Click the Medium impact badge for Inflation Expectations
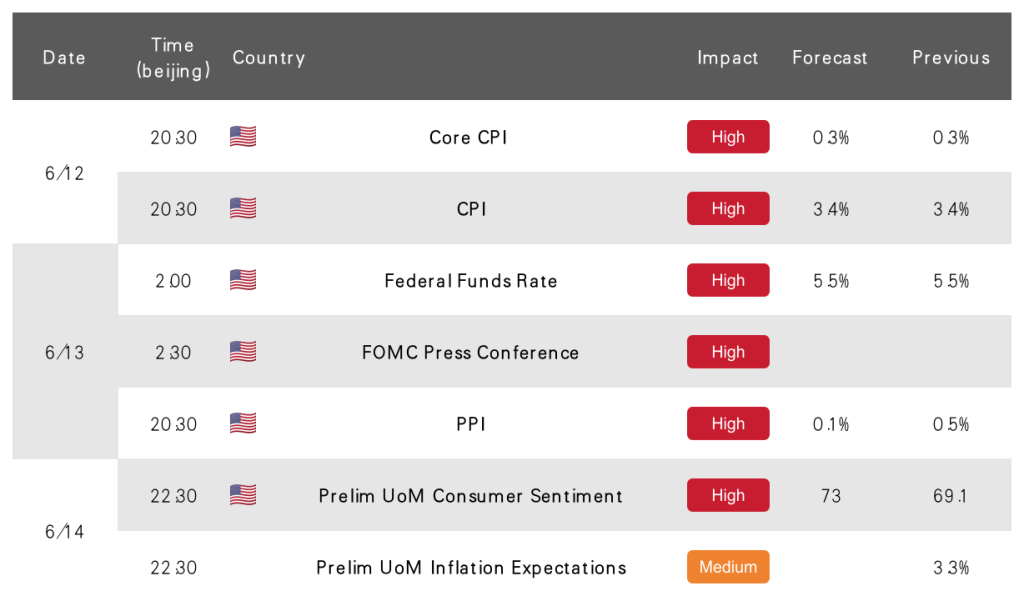The height and width of the screenshot is (596, 1024). [728, 567]
